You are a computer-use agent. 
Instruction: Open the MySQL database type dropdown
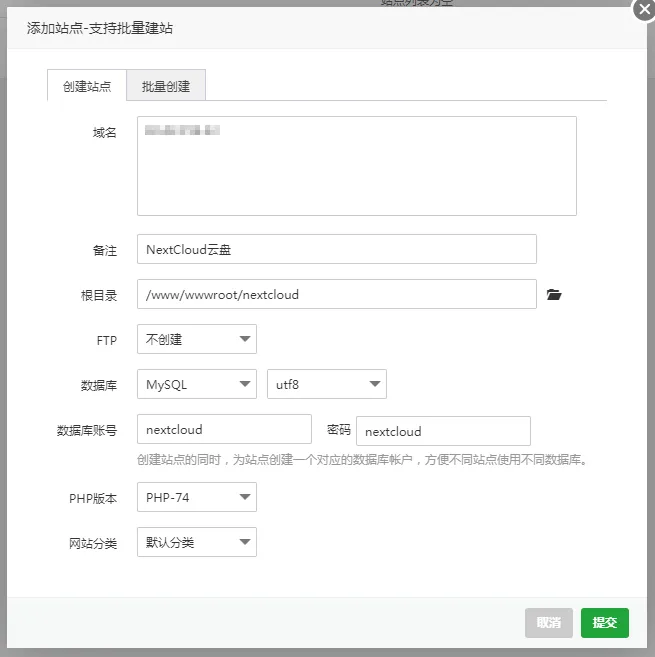(196, 384)
